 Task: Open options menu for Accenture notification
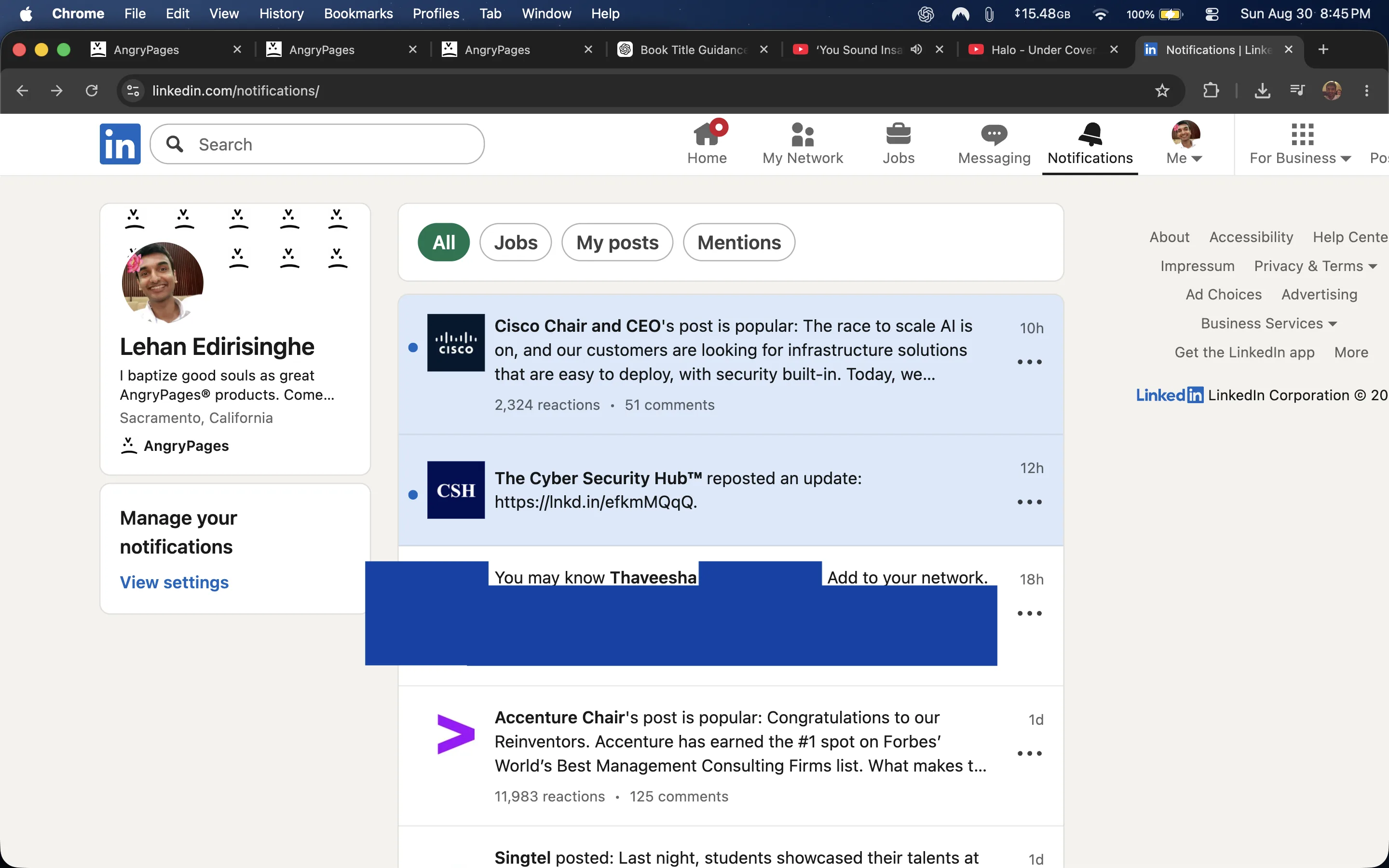[1030, 754]
